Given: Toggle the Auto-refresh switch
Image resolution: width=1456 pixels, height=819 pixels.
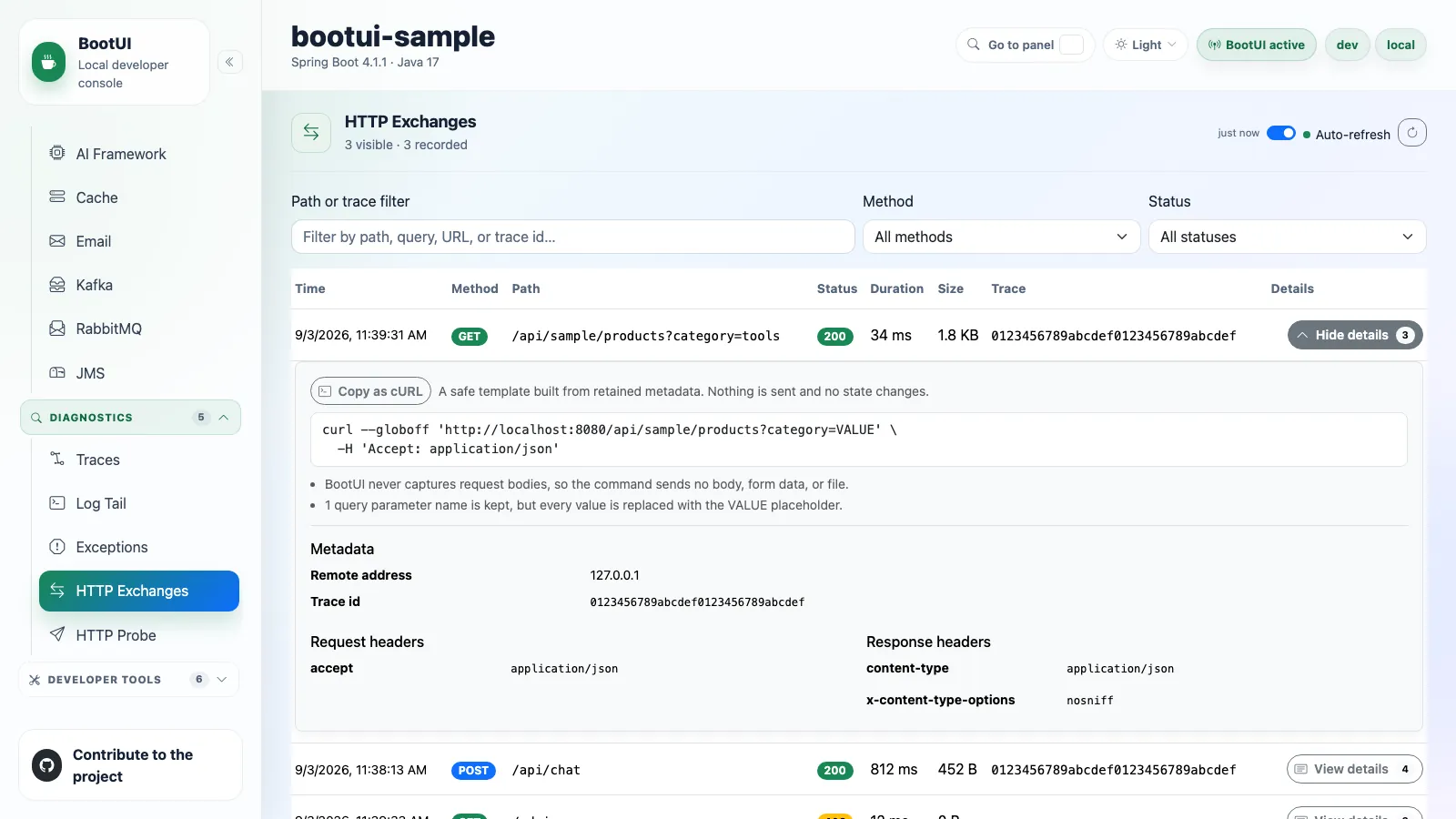Looking at the screenshot, I should 1281,134.
